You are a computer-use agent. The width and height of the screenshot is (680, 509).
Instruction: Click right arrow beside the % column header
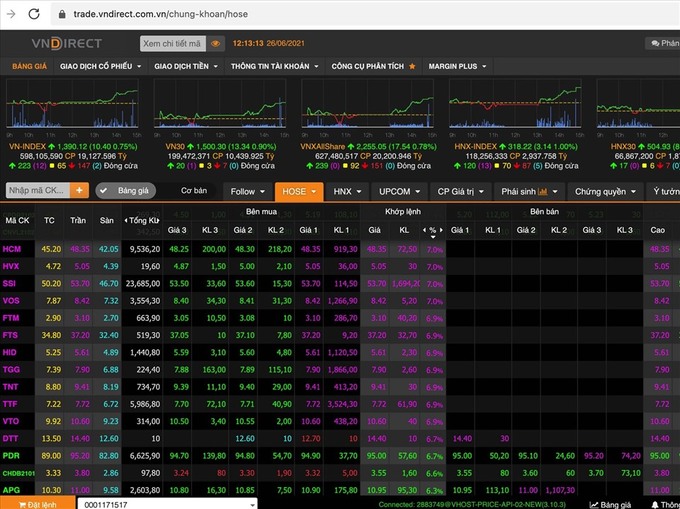(441, 230)
